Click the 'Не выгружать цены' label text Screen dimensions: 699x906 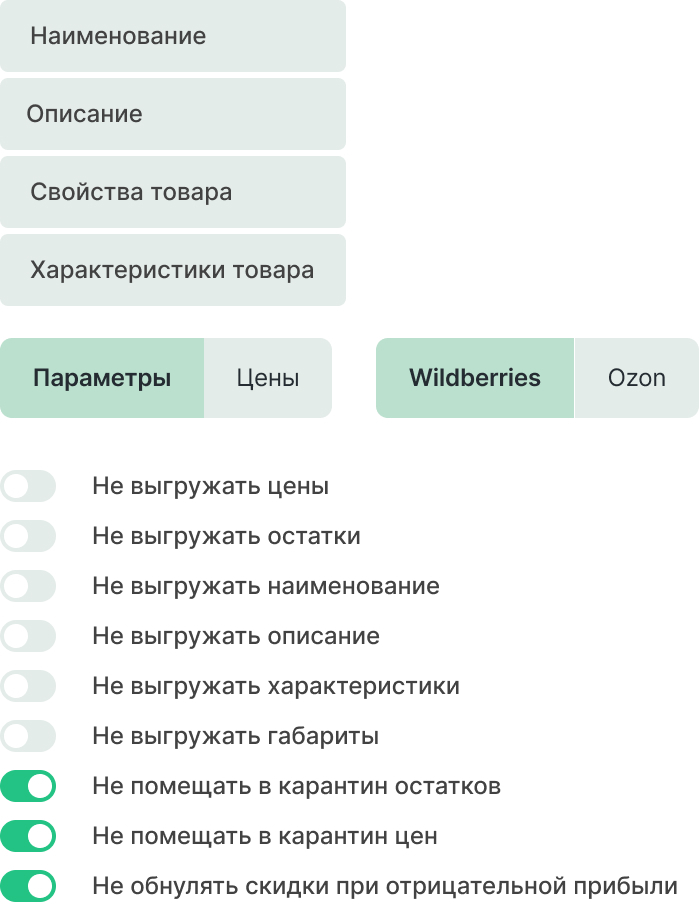pos(210,487)
